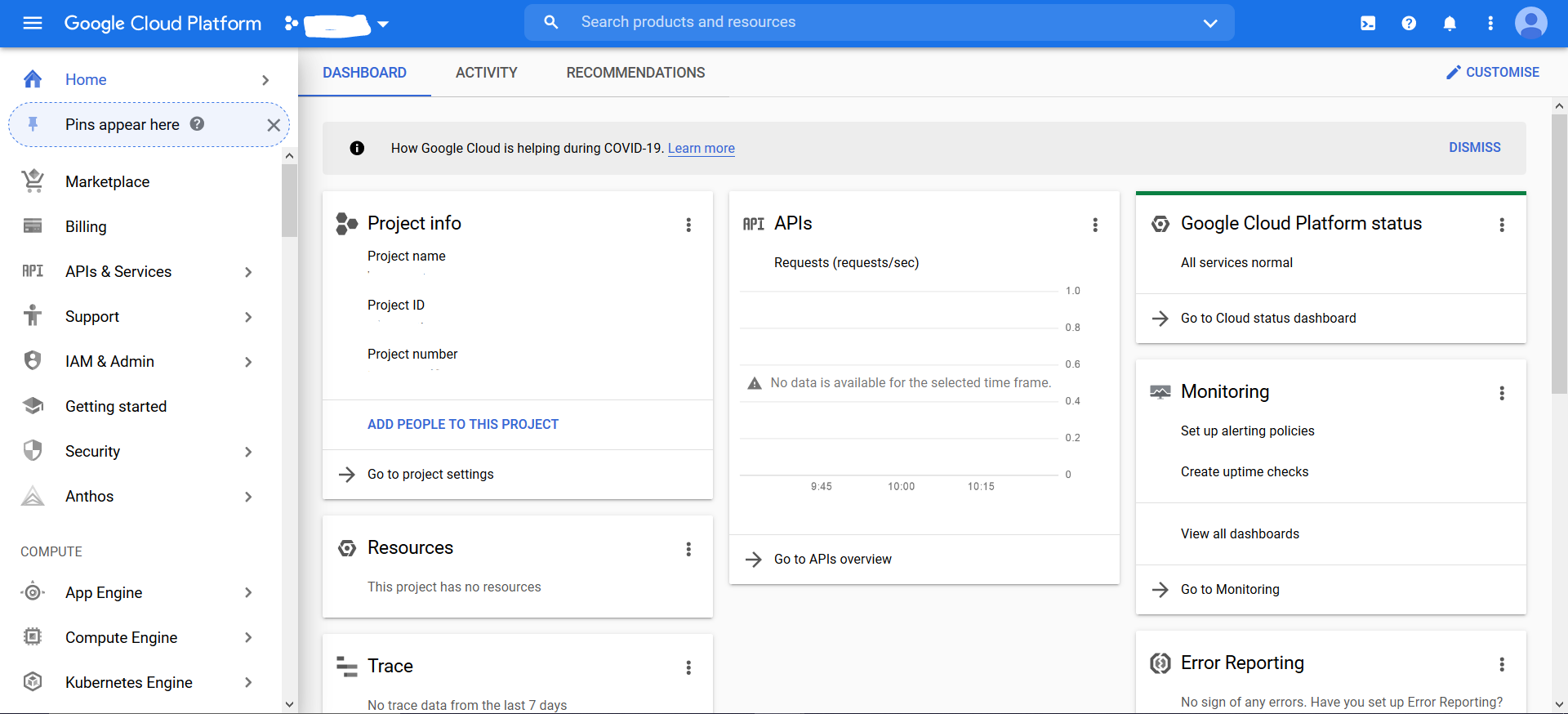Click the Google Cloud Platform logo text
Image resolution: width=1568 pixels, height=714 pixels.
163,23
